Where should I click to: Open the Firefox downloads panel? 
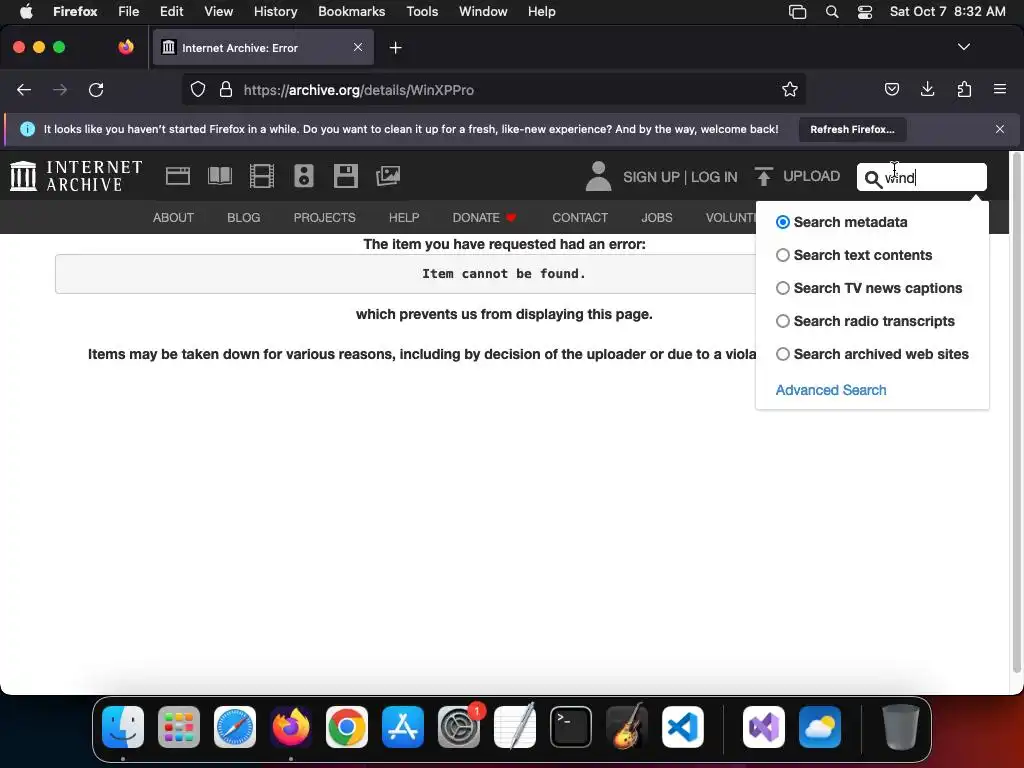(x=927, y=89)
